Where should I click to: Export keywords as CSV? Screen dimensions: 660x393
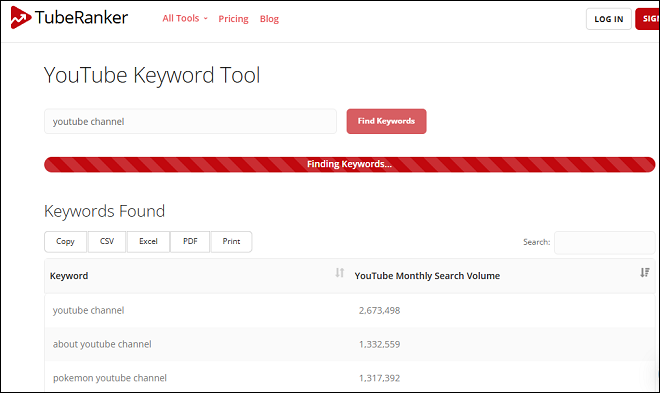107,242
